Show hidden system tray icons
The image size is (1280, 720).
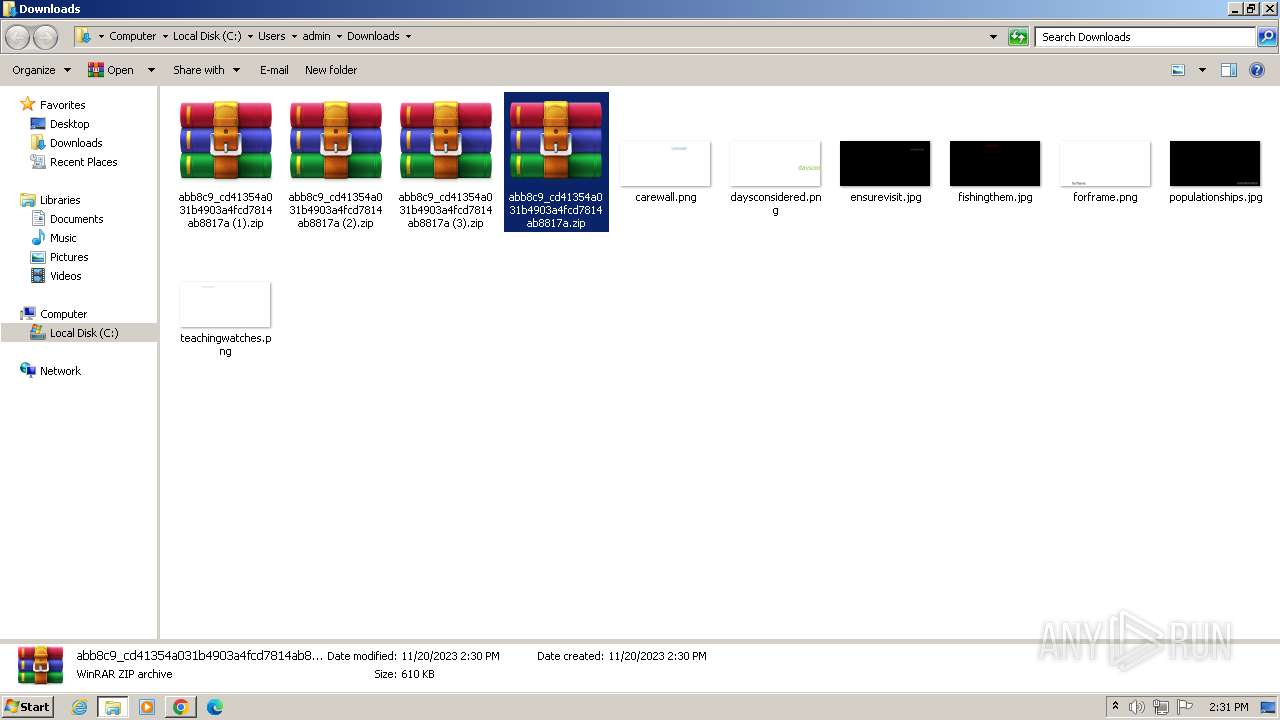tap(1116, 707)
